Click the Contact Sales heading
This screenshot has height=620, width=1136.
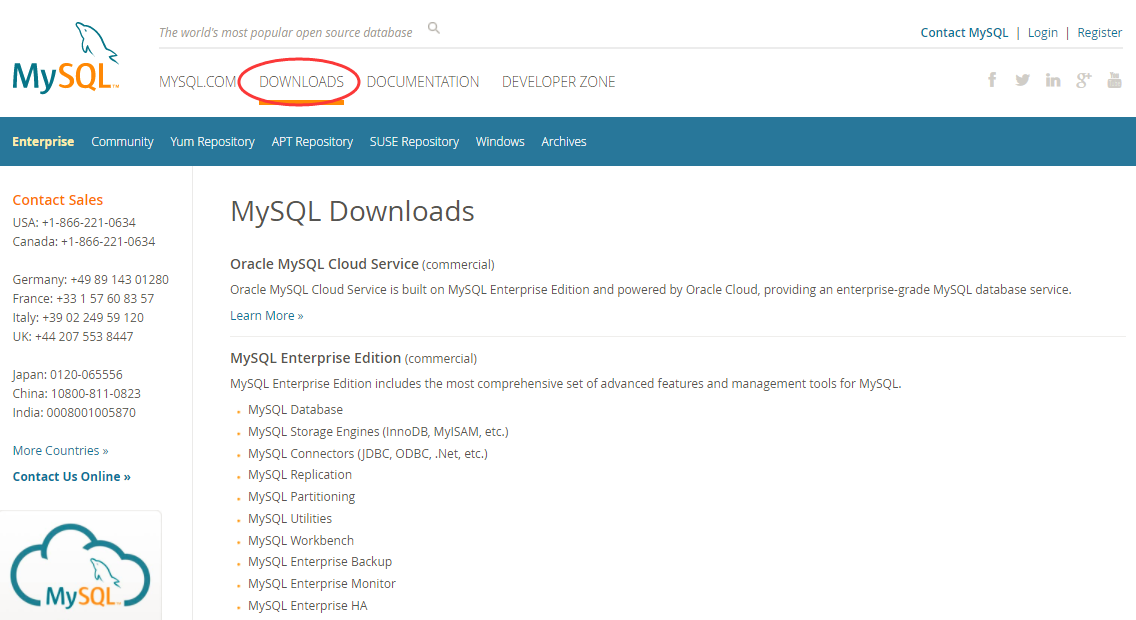[58, 200]
